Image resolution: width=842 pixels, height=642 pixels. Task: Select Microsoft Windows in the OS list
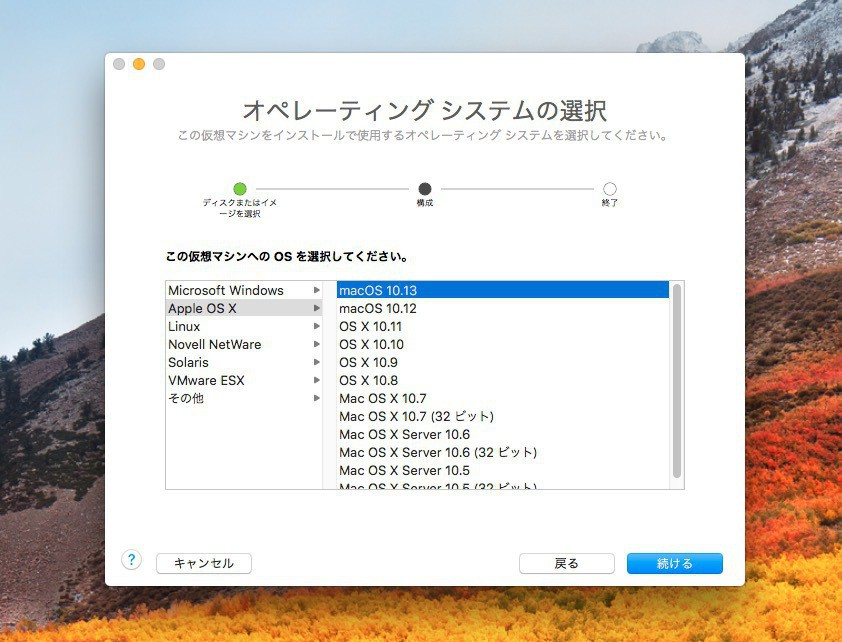point(244,290)
